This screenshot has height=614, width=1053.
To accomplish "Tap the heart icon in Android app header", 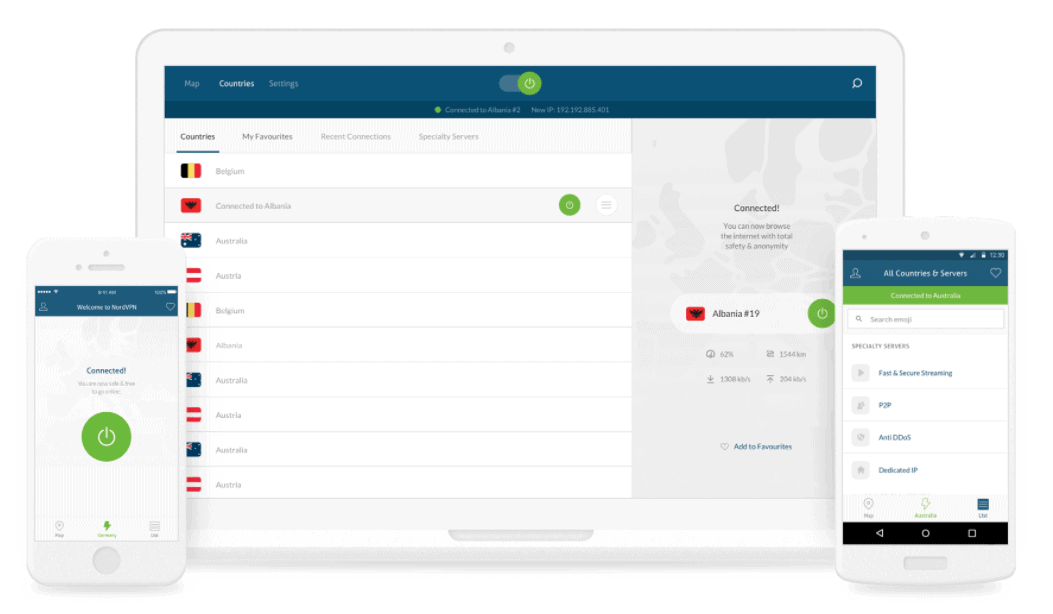I will pyautogui.click(x=995, y=273).
